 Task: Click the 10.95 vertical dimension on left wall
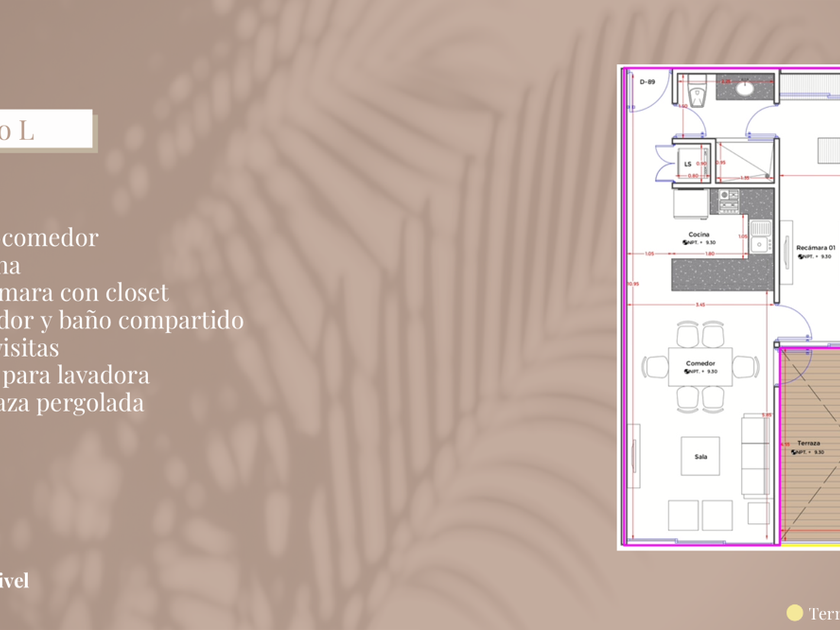633,284
